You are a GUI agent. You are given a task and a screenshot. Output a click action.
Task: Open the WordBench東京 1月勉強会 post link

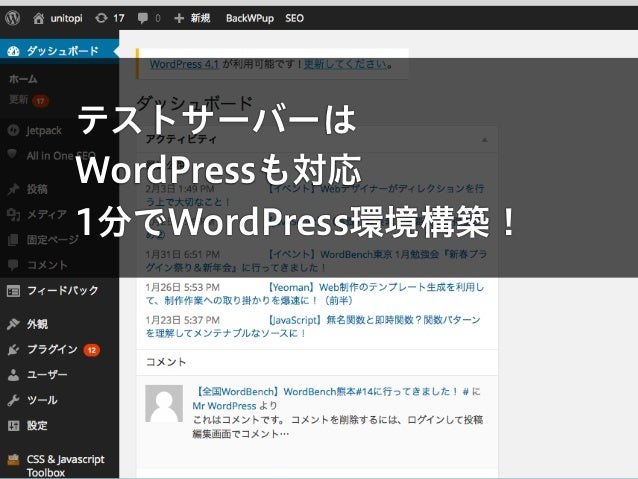point(316,261)
